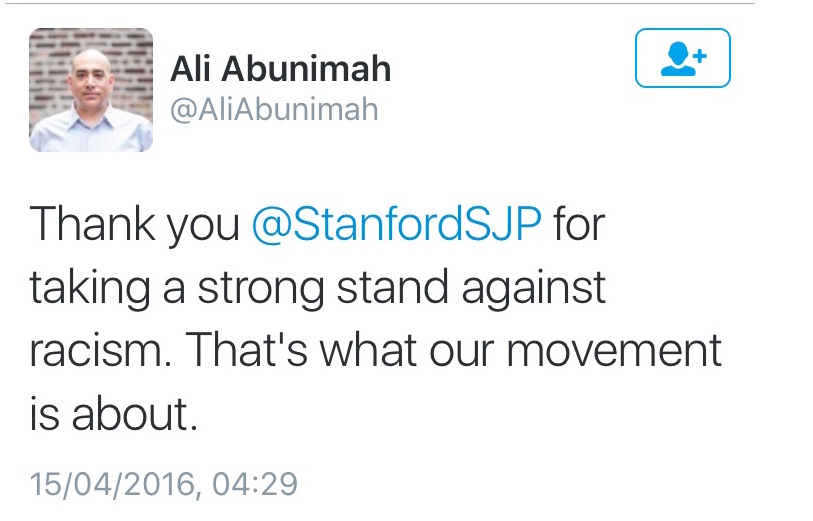Open Ali Abunimah's profile photo

click(x=91, y=90)
